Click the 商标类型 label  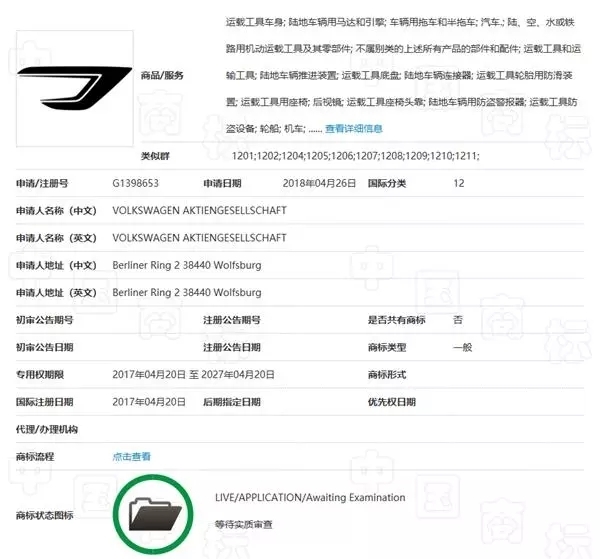point(387,347)
